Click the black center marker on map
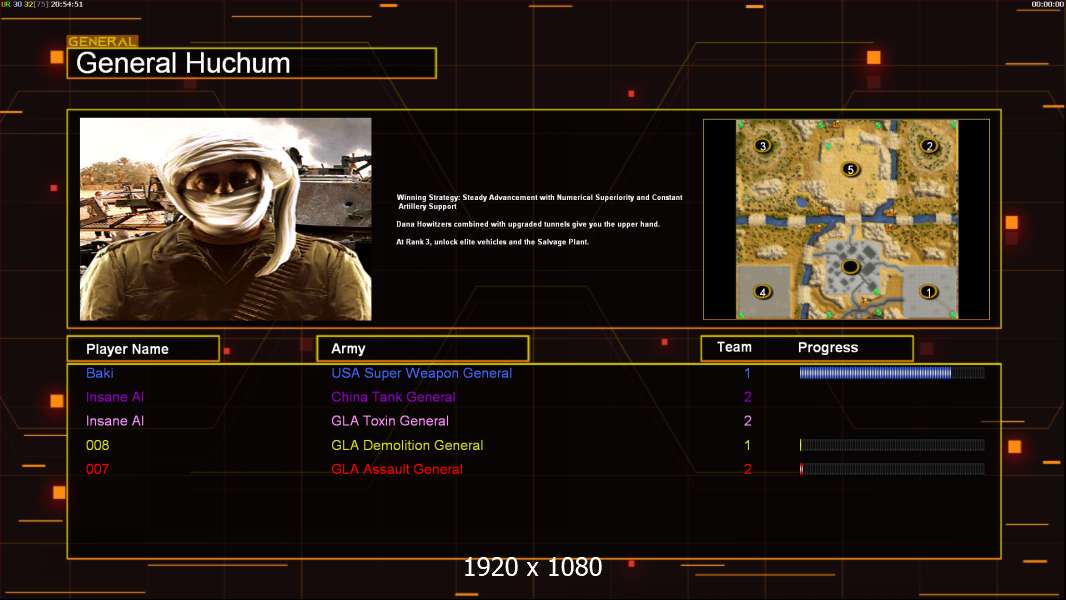This screenshot has height=600, width=1066. point(850,267)
